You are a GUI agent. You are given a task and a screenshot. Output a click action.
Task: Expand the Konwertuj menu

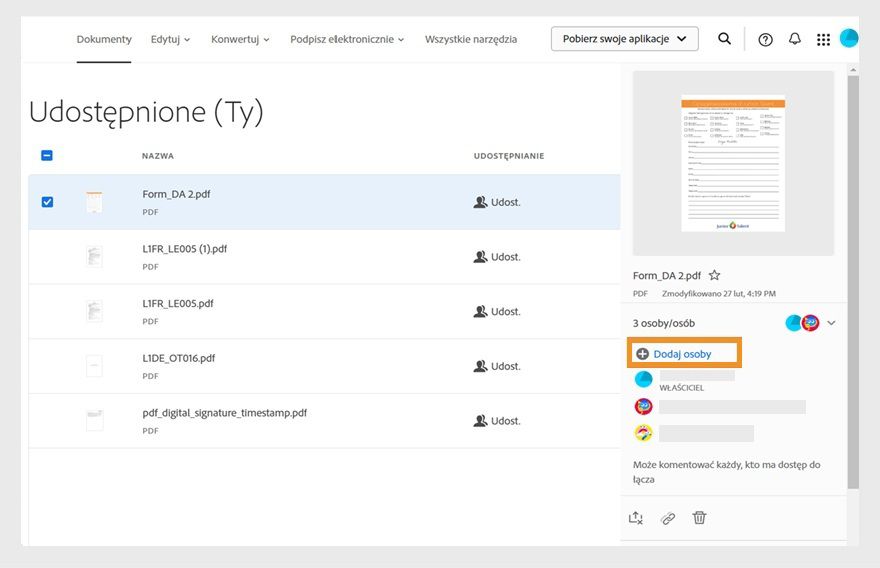pyautogui.click(x=240, y=39)
